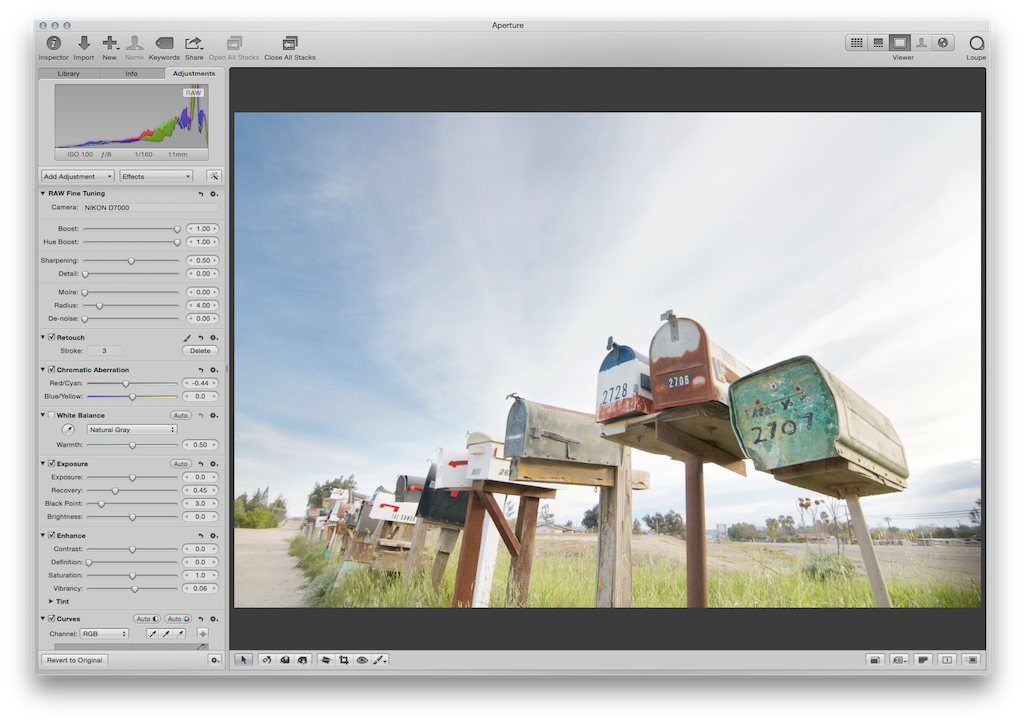Screen dimensions: 1024x723
Task: Click the Saturation value field 1.0
Action: (200, 575)
